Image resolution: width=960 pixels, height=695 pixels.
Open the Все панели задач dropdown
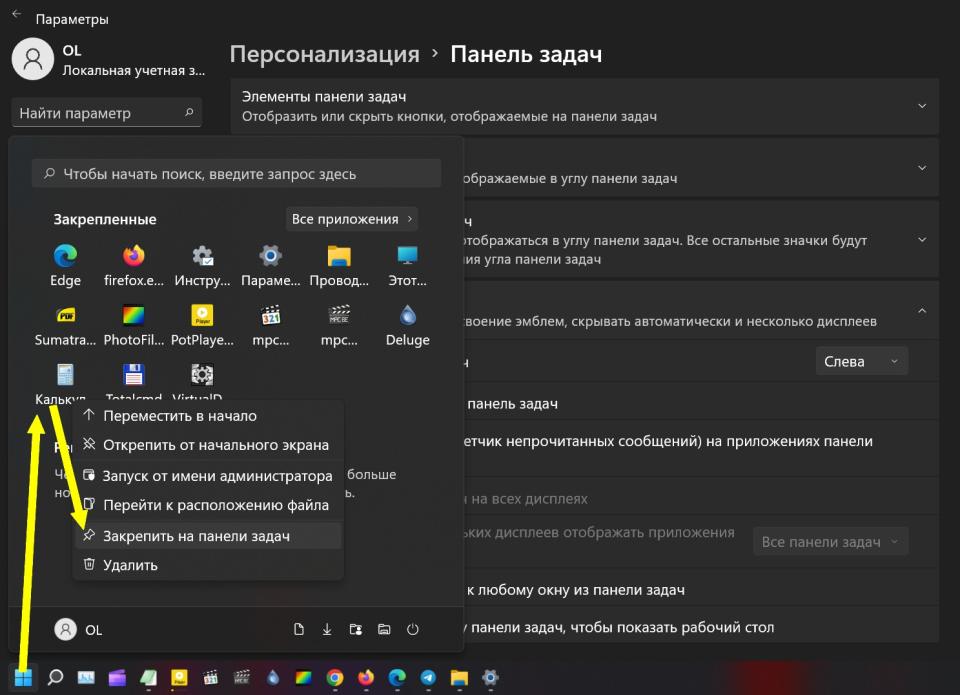tap(830, 542)
